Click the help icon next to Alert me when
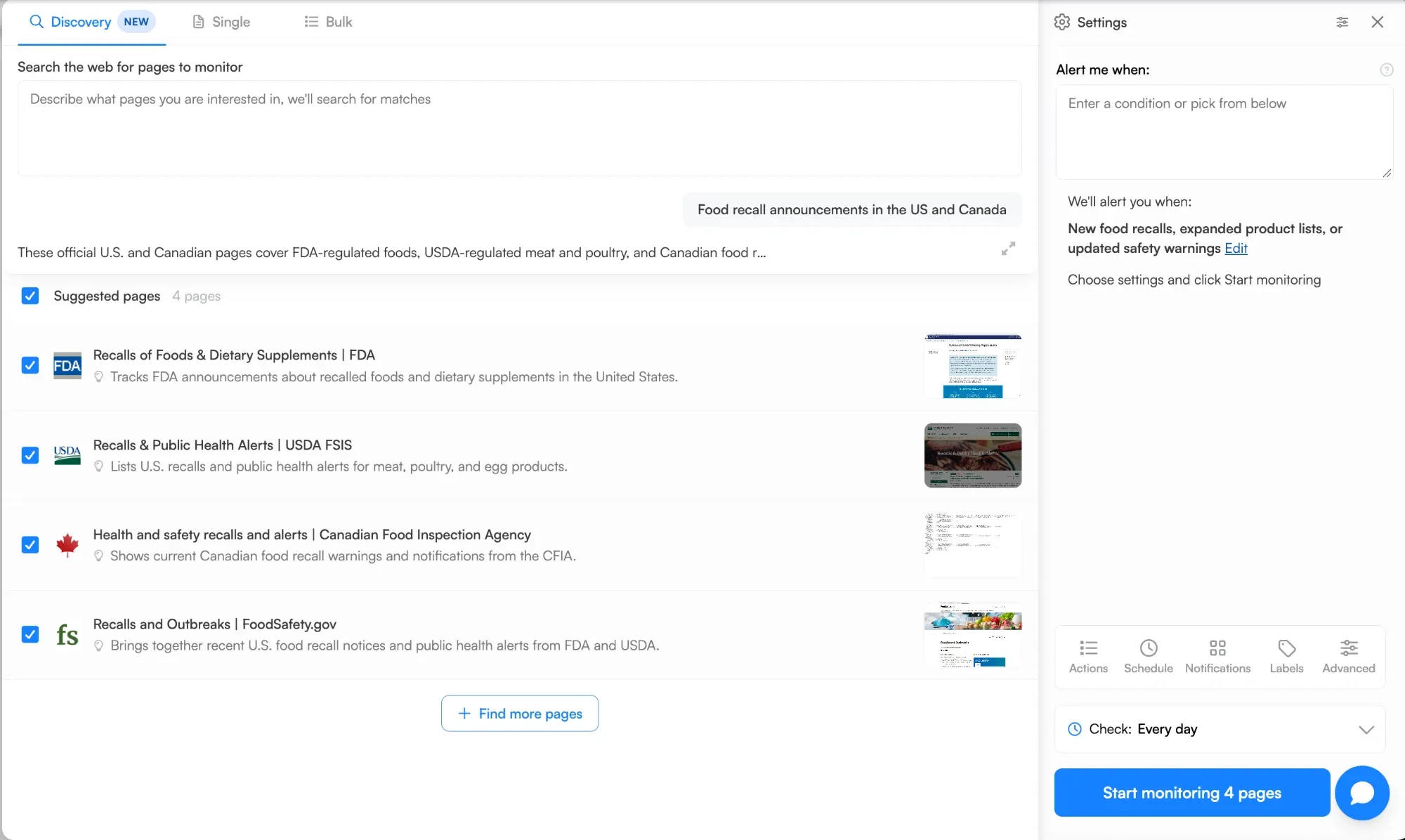The image size is (1405, 840). (1386, 70)
